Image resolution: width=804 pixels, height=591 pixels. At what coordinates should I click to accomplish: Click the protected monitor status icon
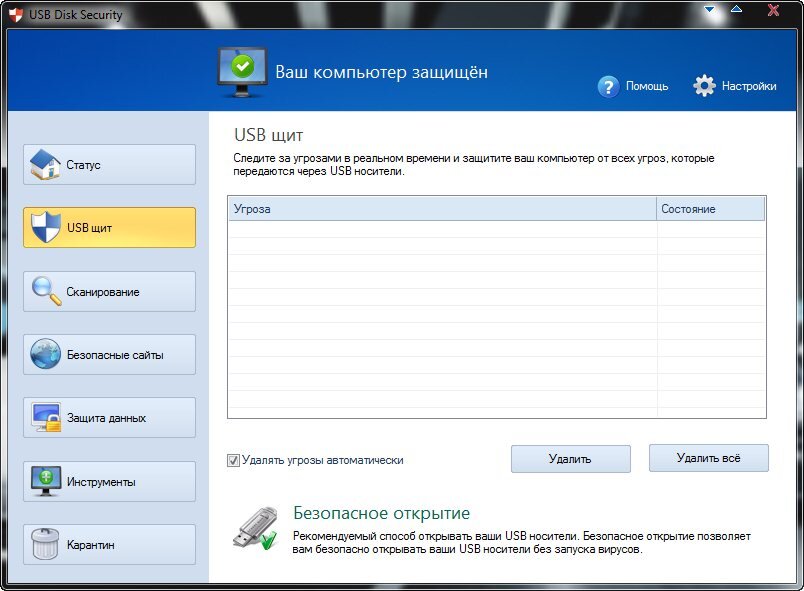(x=243, y=72)
